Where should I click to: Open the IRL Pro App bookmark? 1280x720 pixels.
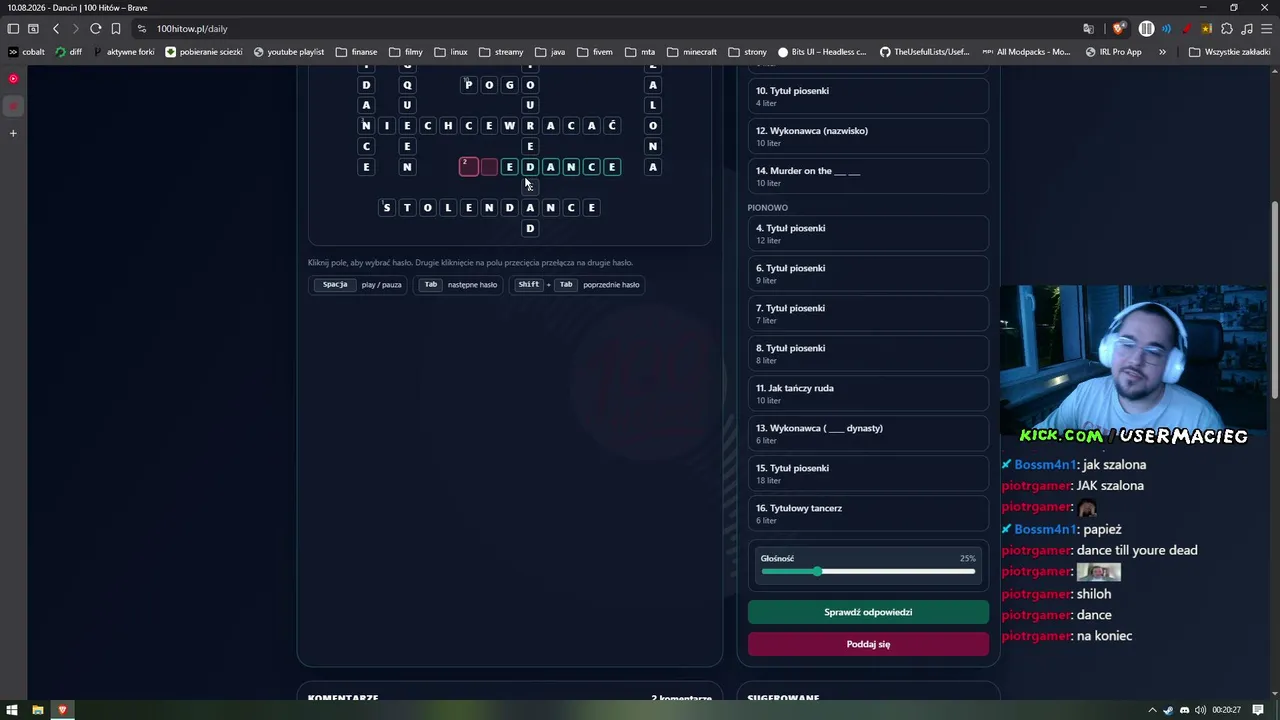1113,52
